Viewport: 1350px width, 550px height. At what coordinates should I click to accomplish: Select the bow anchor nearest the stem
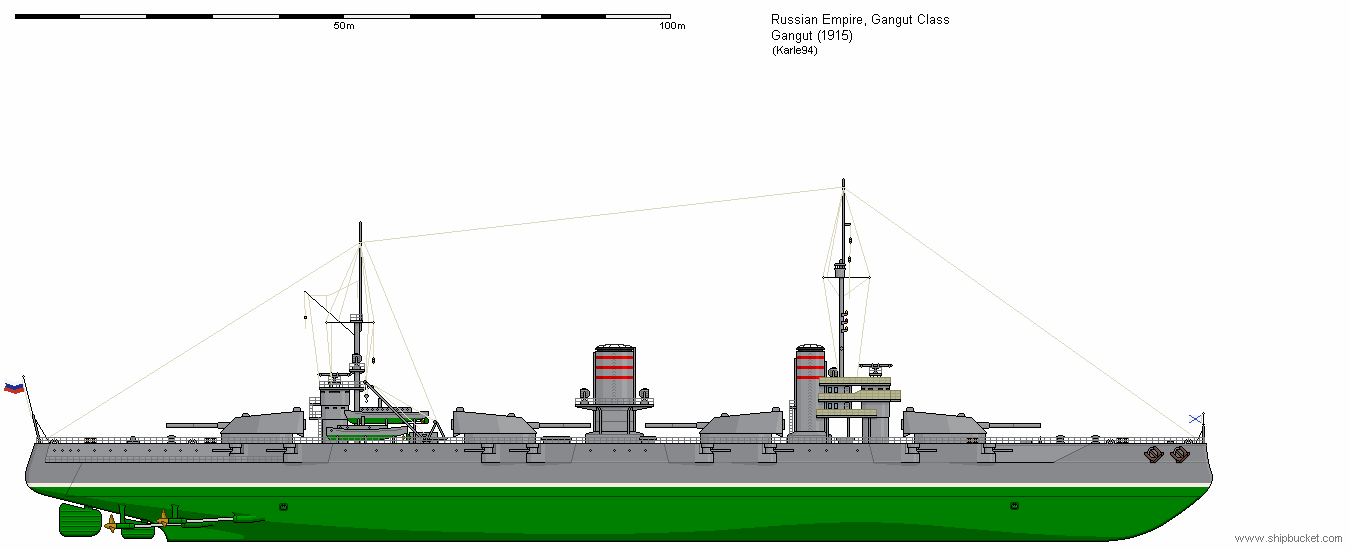coord(1180,454)
